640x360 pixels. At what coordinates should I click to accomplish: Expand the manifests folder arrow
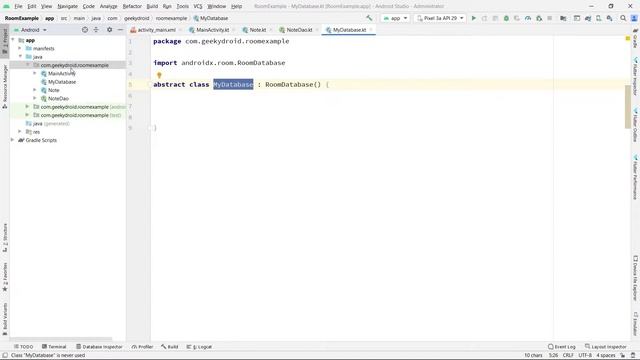tap(20, 48)
